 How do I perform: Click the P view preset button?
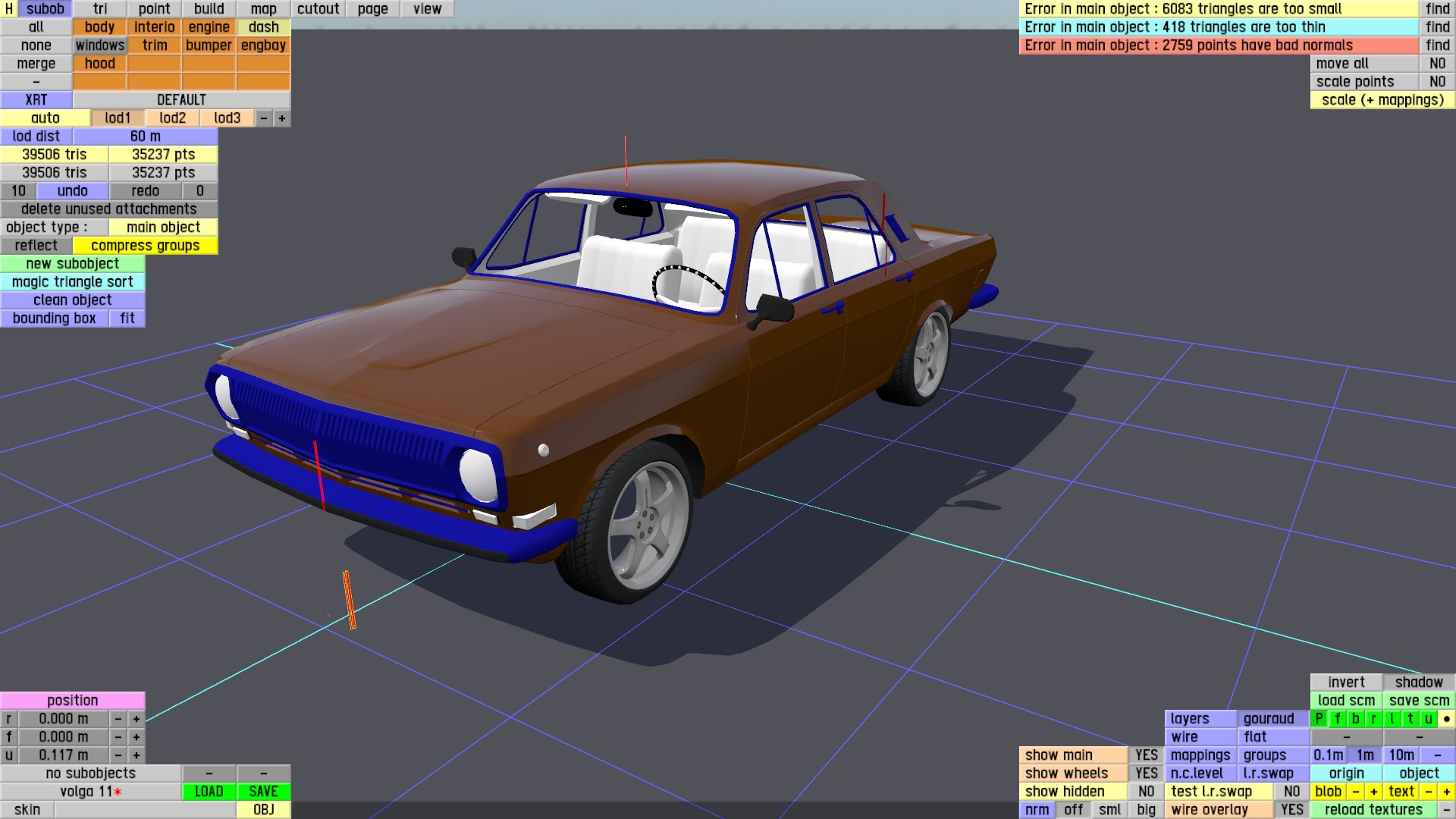(1319, 719)
